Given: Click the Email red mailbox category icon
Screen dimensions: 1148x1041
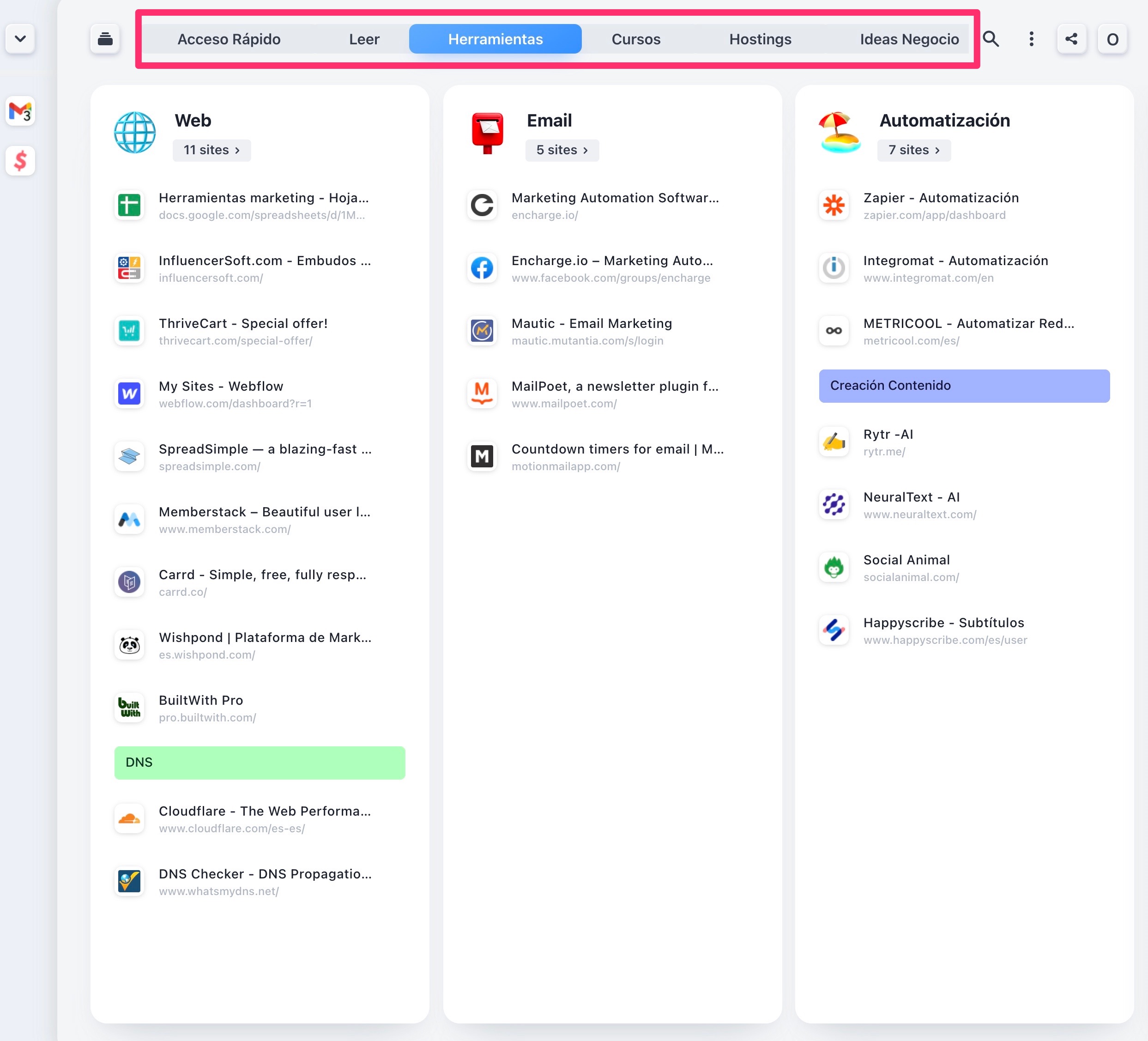Looking at the screenshot, I should pyautogui.click(x=488, y=133).
